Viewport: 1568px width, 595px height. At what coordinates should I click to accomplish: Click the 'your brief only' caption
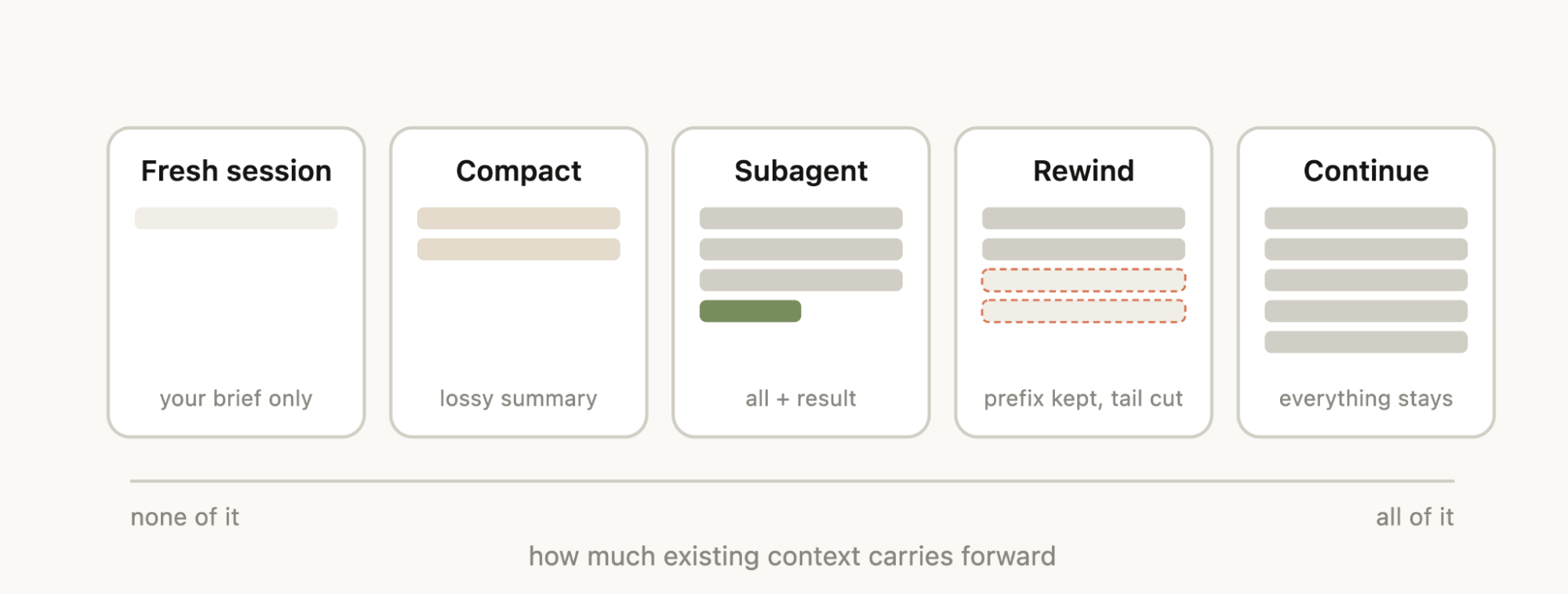(x=236, y=399)
